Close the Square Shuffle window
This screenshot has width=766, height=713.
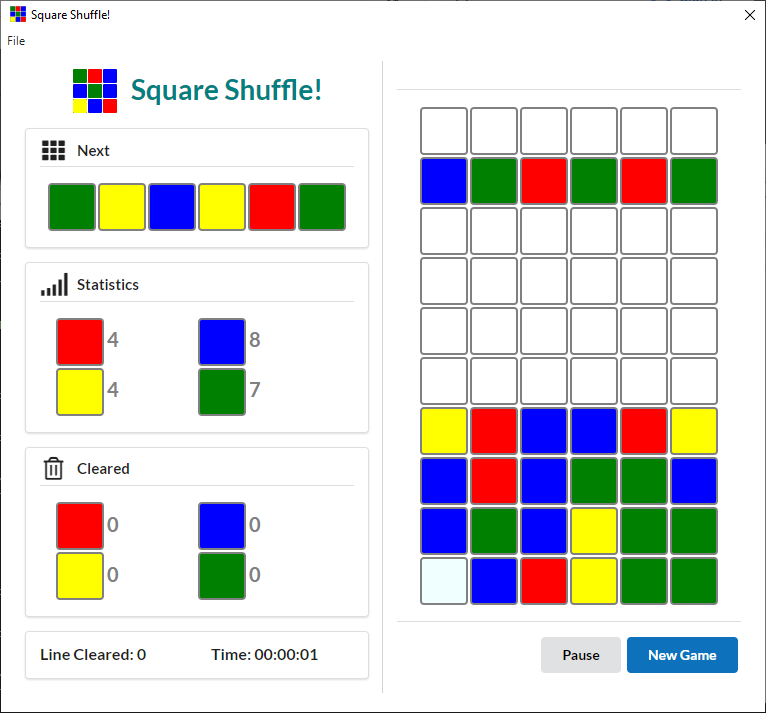point(749,15)
